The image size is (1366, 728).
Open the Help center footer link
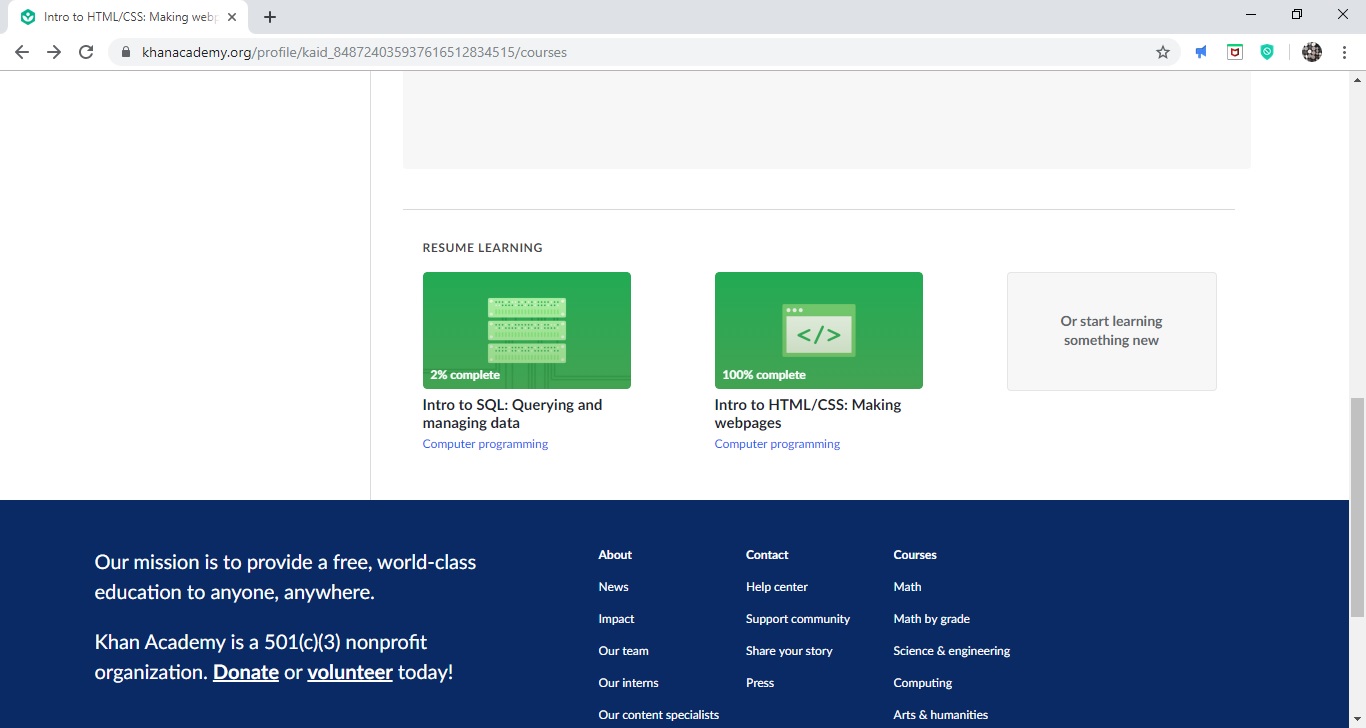(777, 587)
